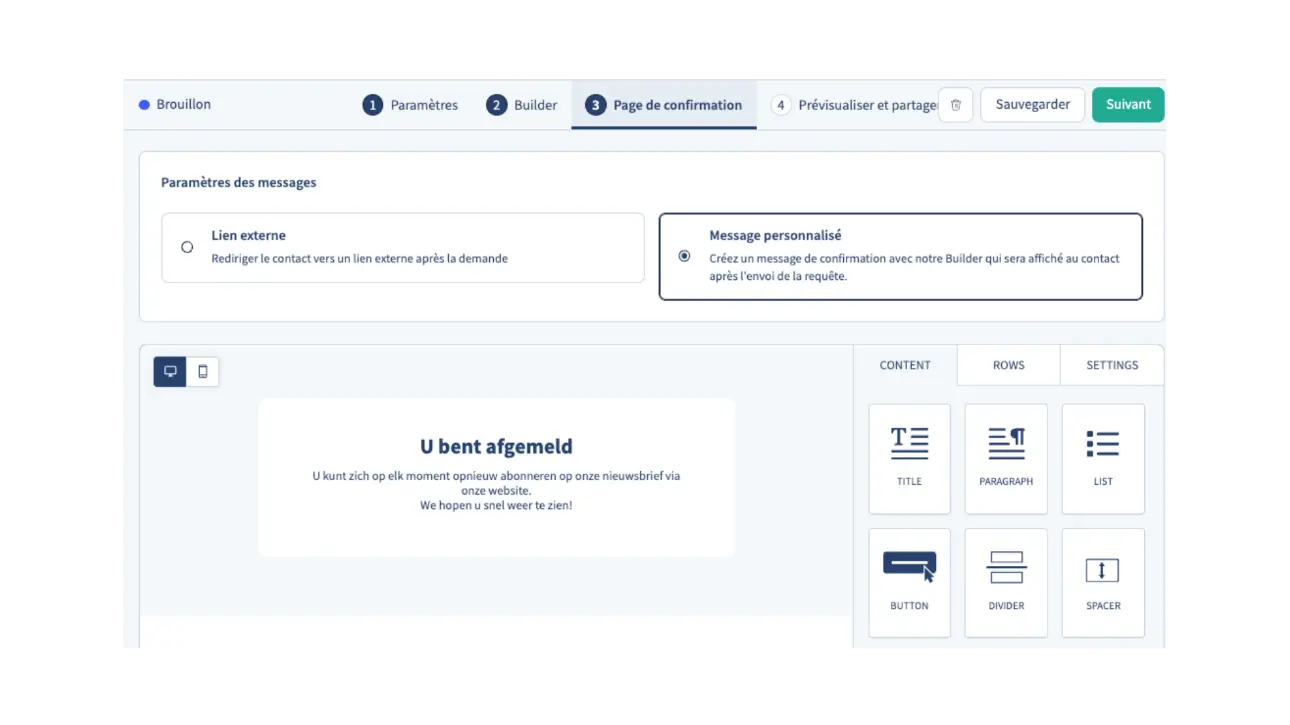Viewport: 1290px width, 725px height.
Task: Click the Sauvegarder button
Action: (x=1032, y=105)
